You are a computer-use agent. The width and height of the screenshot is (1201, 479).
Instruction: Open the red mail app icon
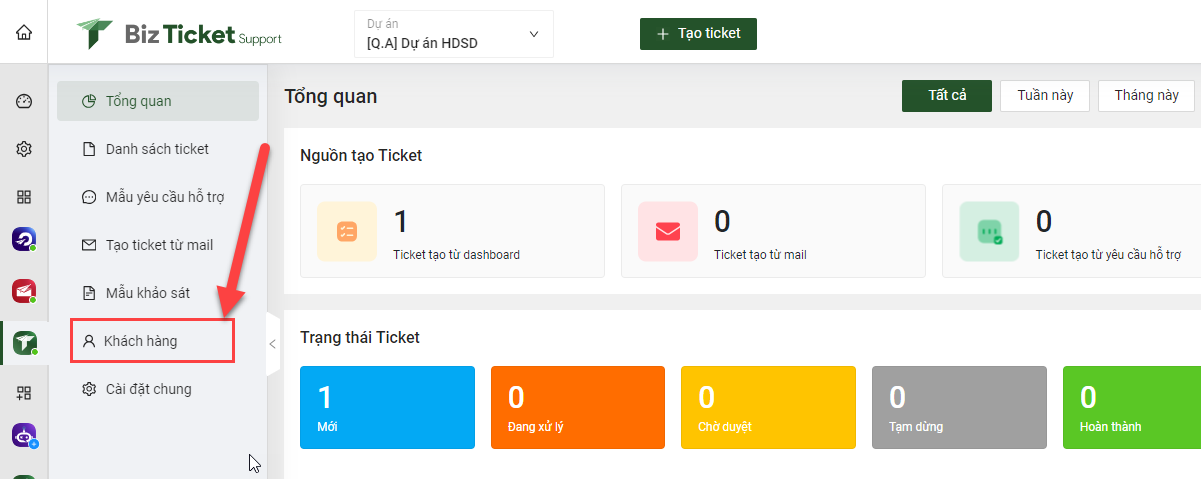[24, 291]
